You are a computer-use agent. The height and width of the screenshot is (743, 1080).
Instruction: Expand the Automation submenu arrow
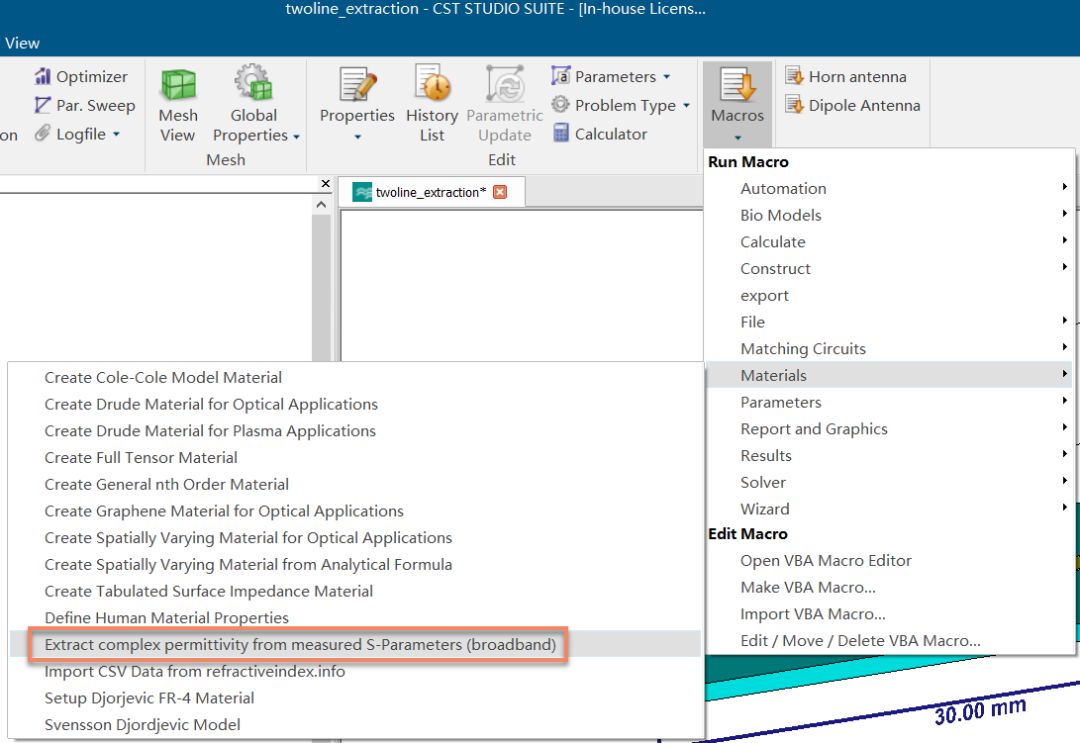1064,187
